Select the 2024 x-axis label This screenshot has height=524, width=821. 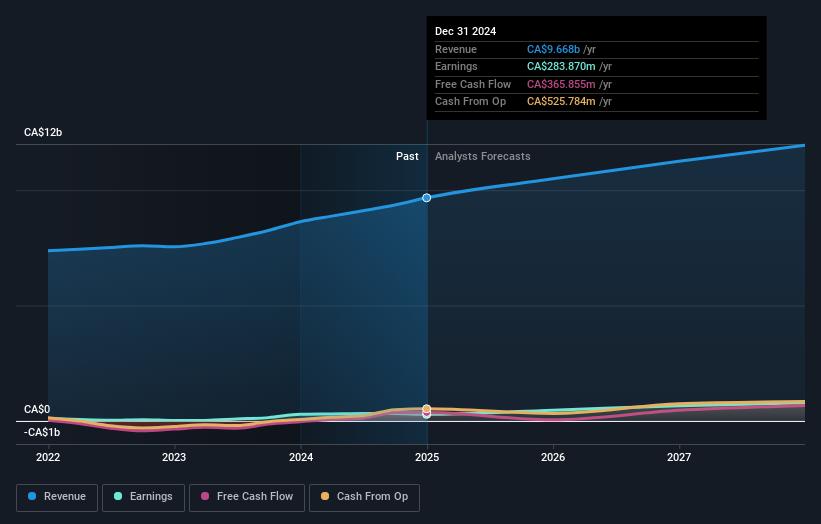pyautogui.click(x=301, y=458)
